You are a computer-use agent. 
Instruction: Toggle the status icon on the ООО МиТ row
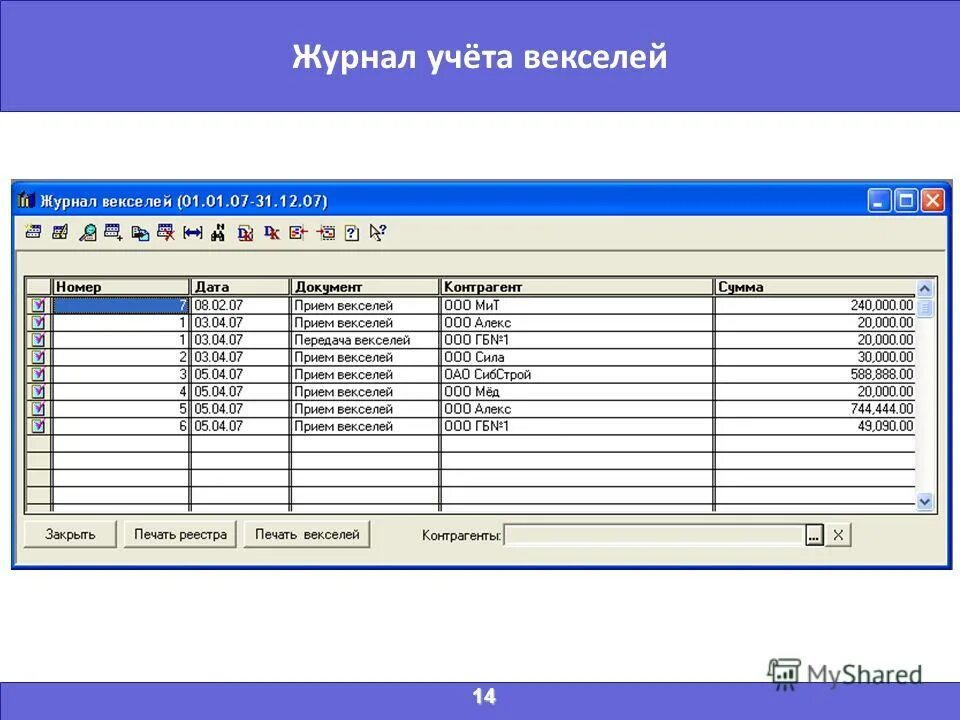[x=37, y=305]
